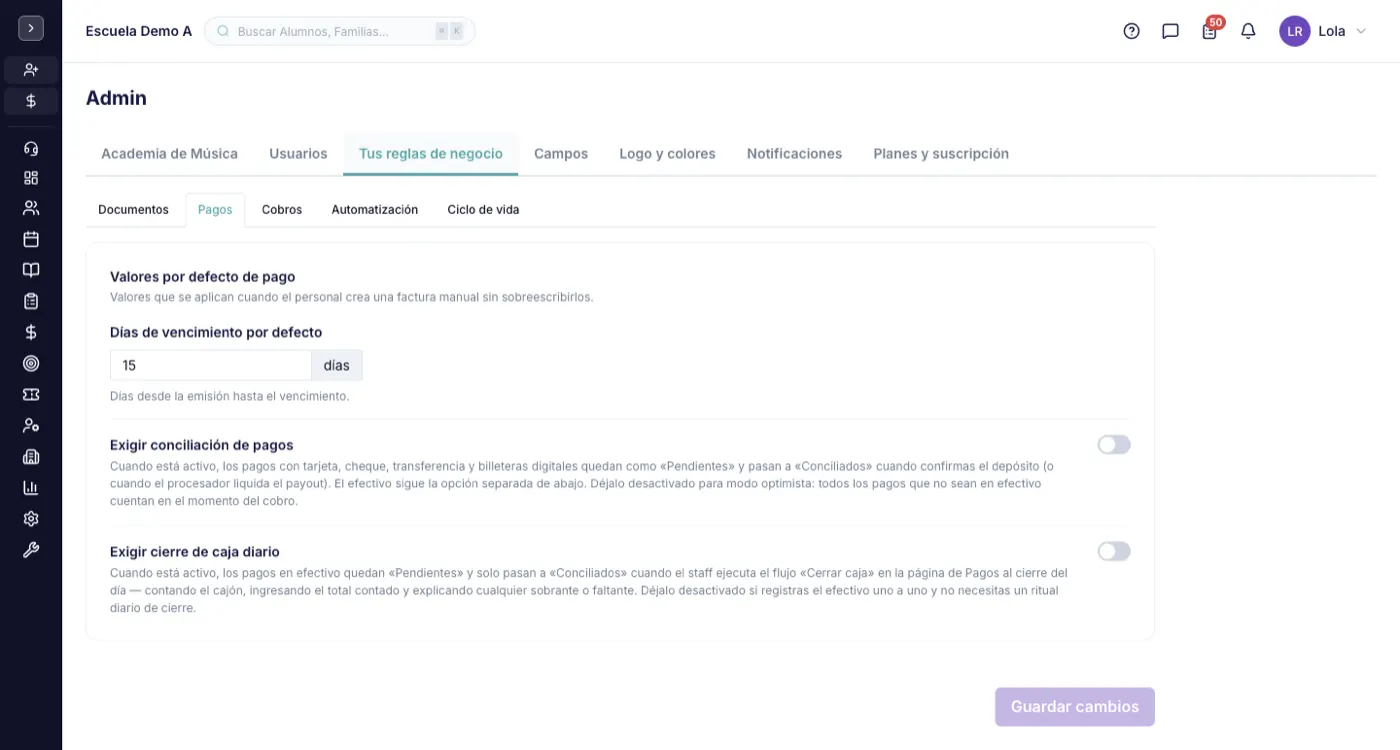Select the Documentos sub-tab

(133, 210)
